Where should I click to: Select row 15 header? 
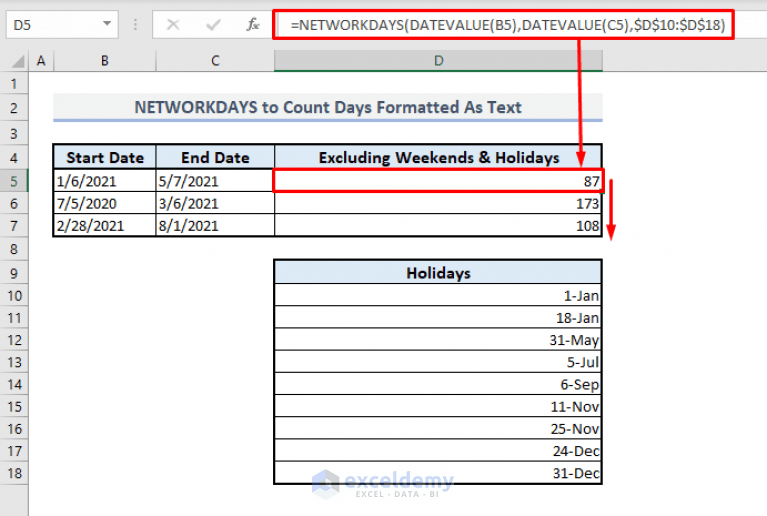[14, 406]
